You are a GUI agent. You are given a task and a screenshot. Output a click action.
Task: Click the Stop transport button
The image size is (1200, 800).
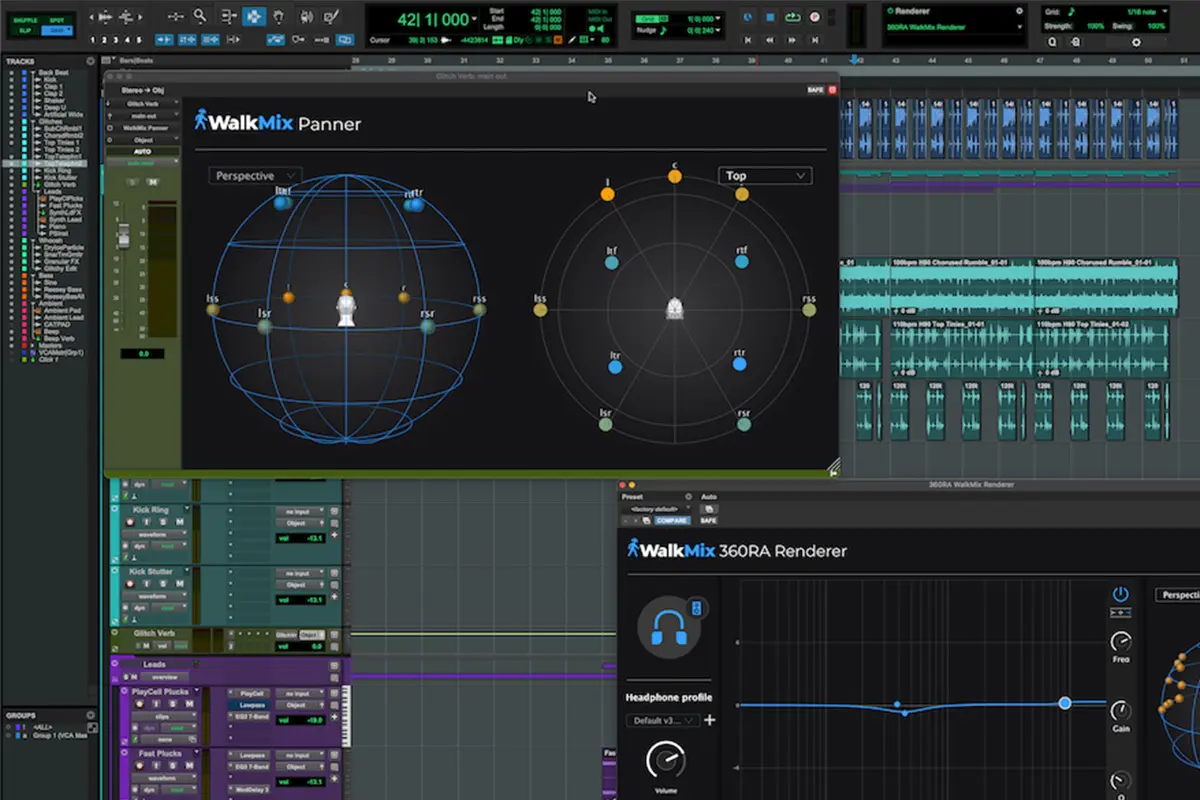point(770,17)
